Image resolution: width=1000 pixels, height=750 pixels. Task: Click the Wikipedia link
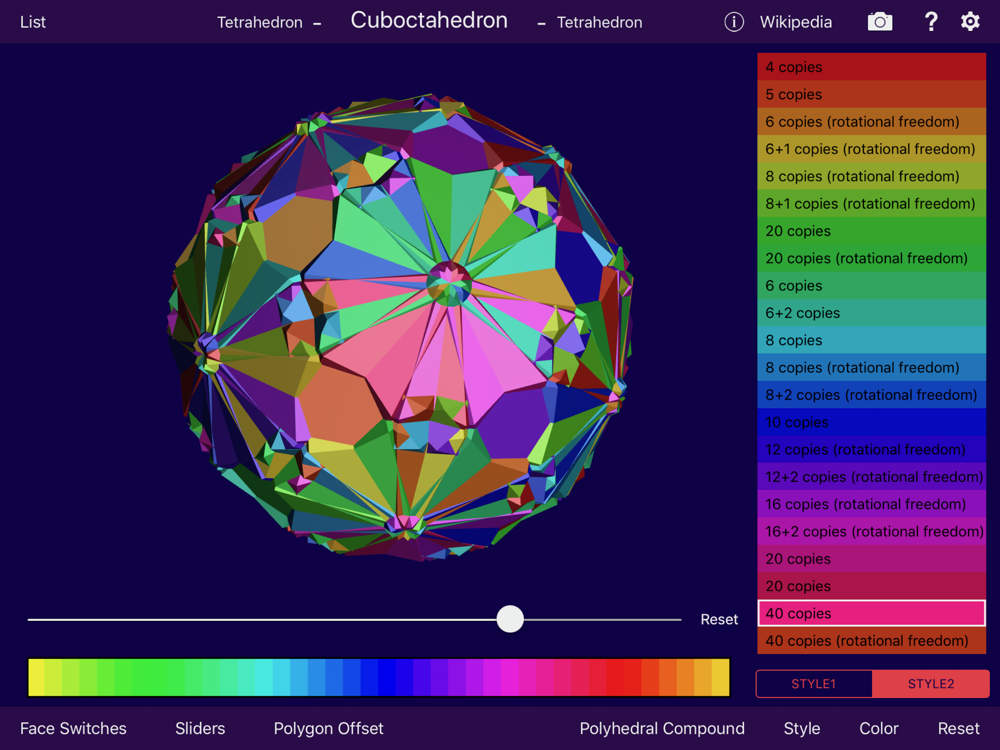[x=796, y=22]
